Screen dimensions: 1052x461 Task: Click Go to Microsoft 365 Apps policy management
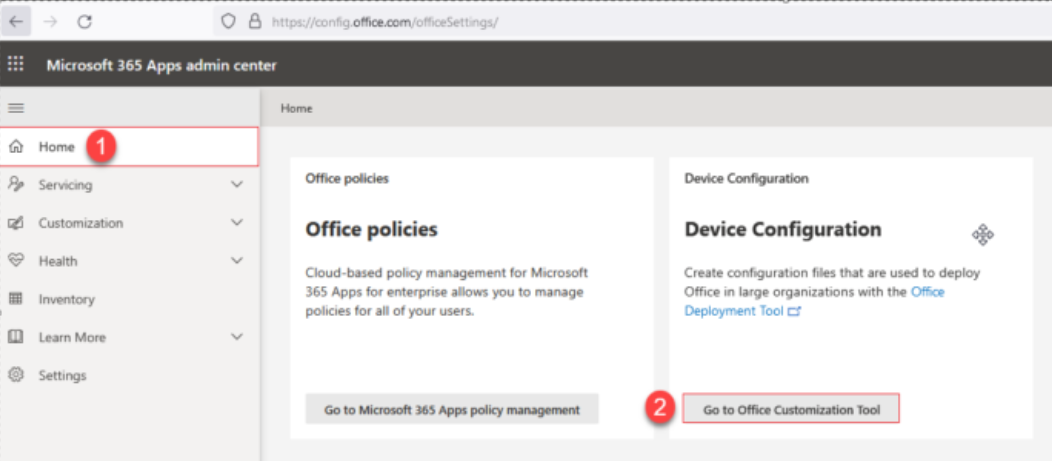451,409
